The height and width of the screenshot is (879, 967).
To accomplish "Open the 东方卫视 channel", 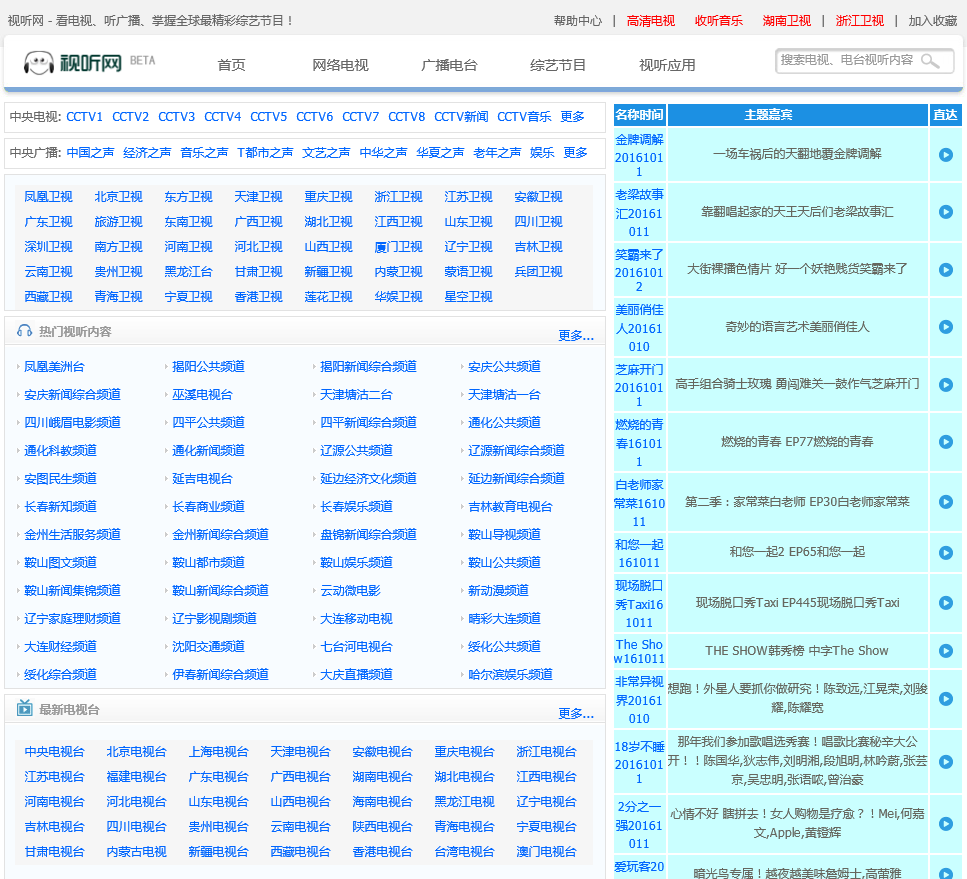I will 188,197.
